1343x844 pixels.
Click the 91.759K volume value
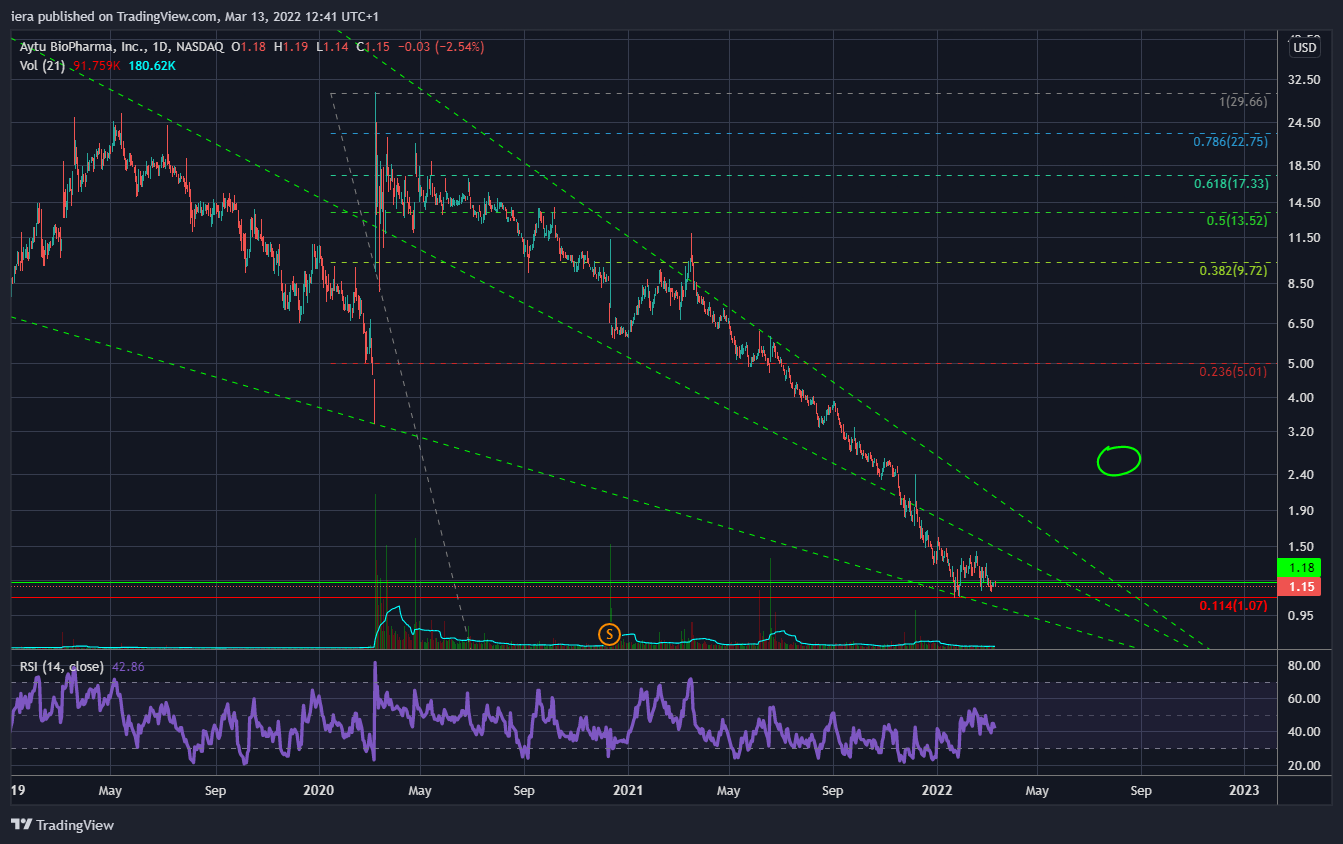point(95,66)
